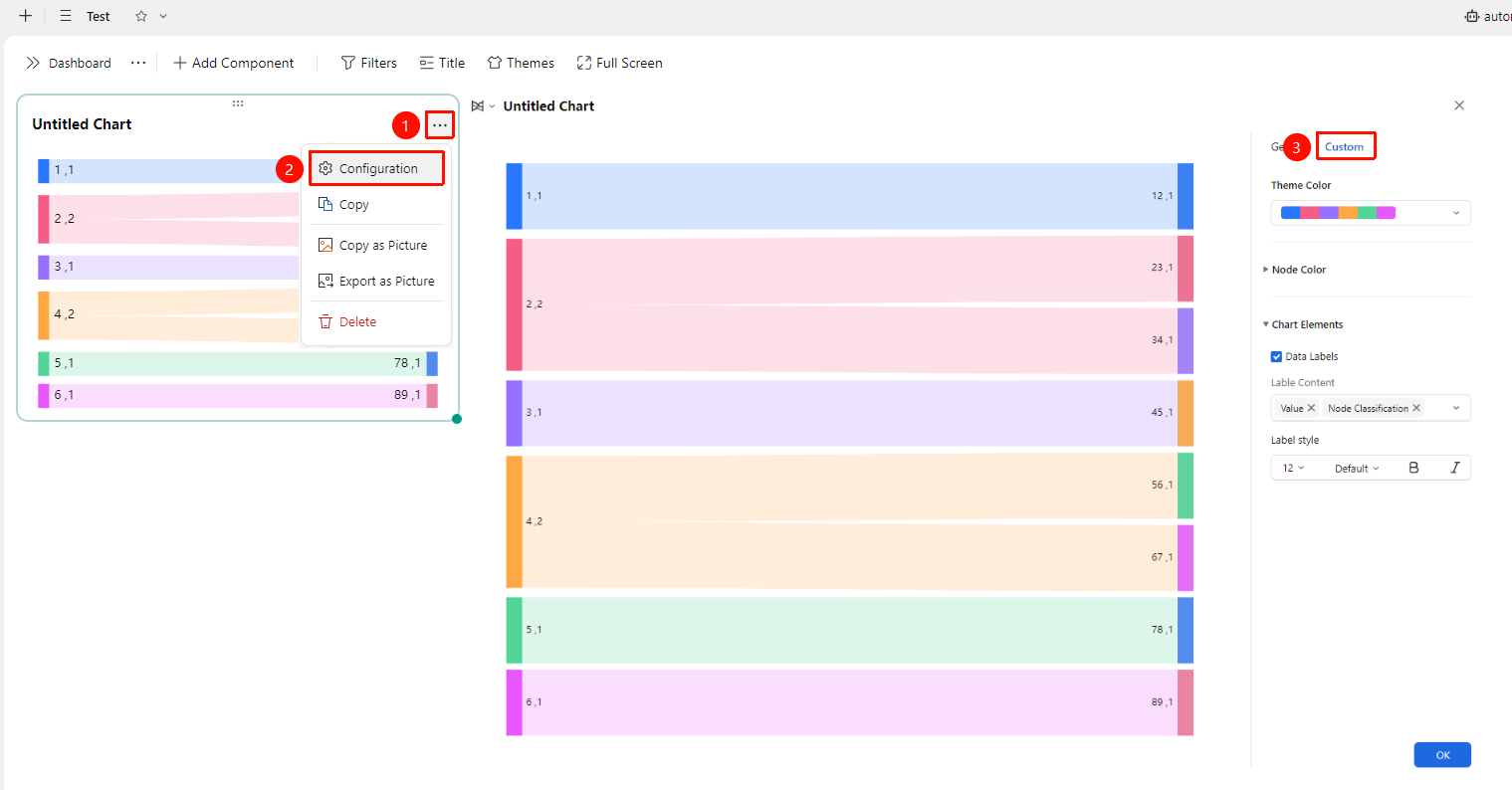Click the plus icon in the top bar
This screenshot has width=1512, height=790.
(26, 16)
